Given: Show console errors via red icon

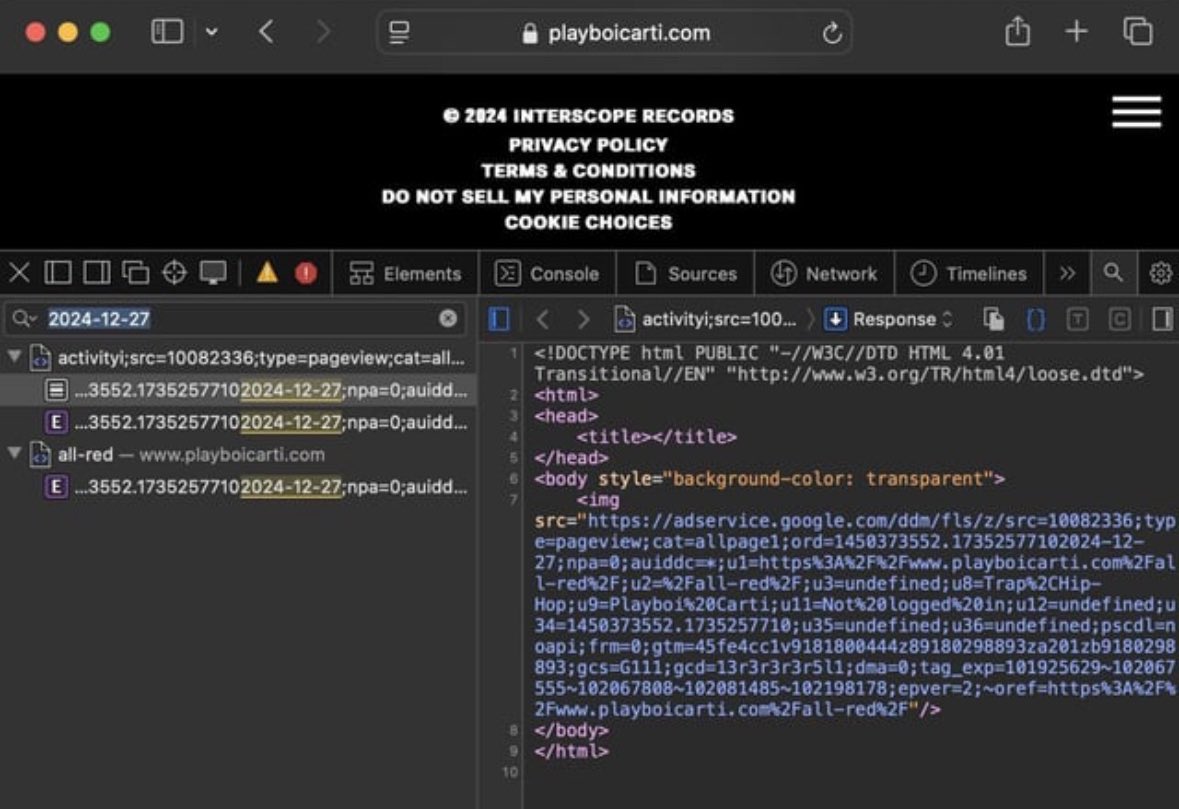Looking at the screenshot, I should [x=305, y=273].
